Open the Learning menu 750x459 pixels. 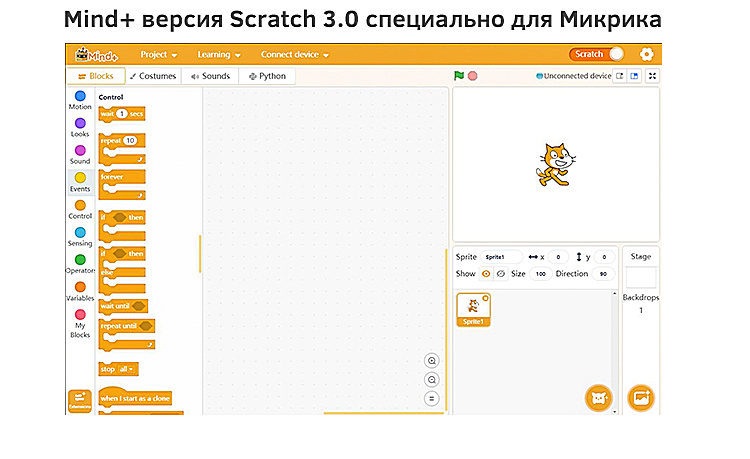[219, 55]
